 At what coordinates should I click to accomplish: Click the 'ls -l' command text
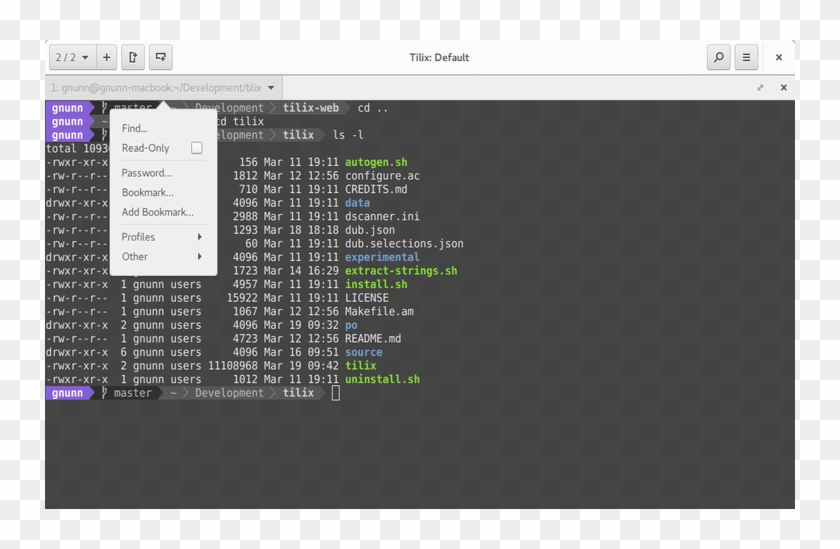click(348, 135)
